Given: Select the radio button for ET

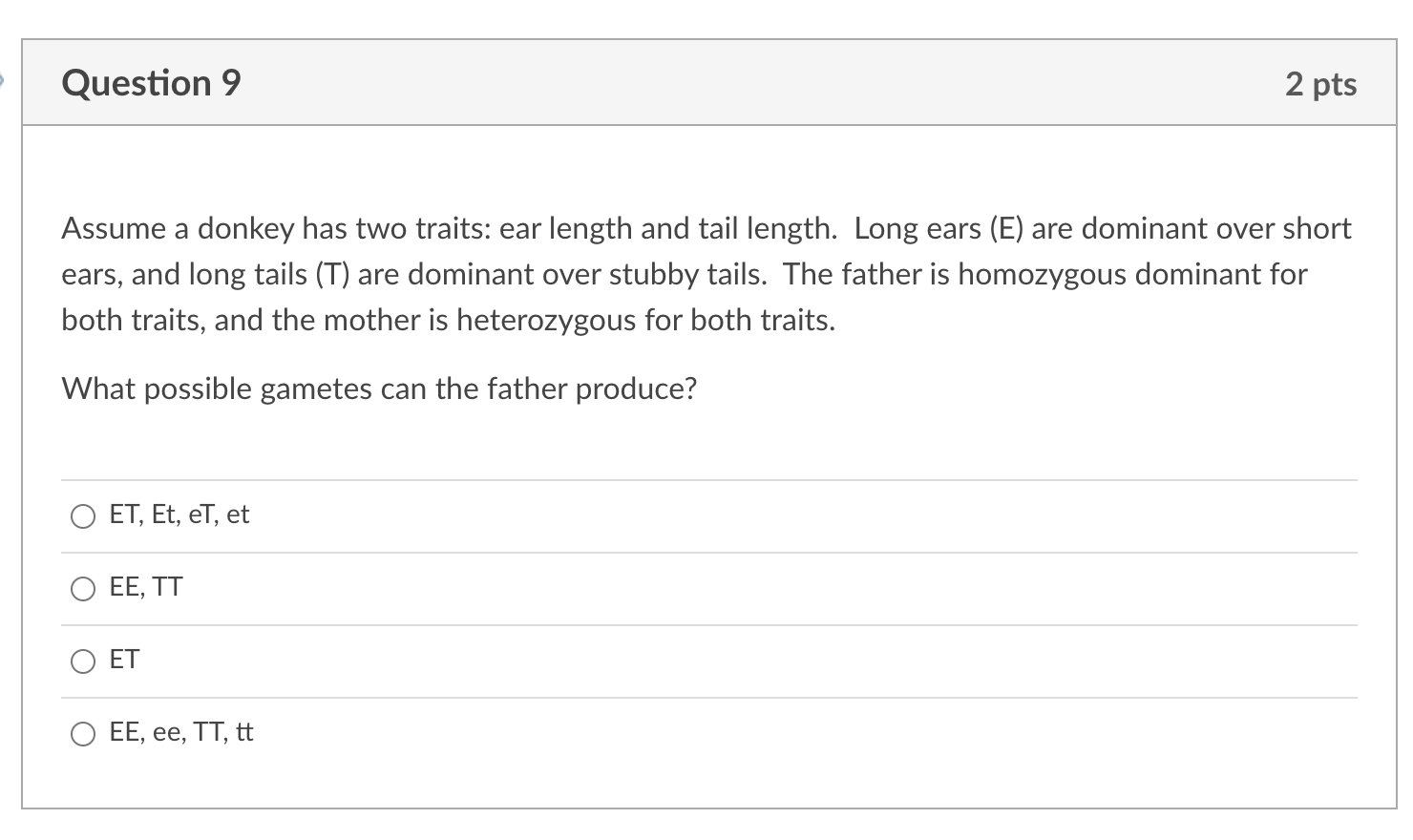Looking at the screenshot, I should click(x=83, y=661).
